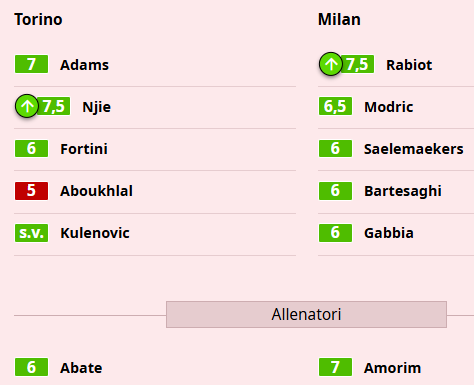Select coach Amorim
The image size is (474, 385).
point(392,368)
